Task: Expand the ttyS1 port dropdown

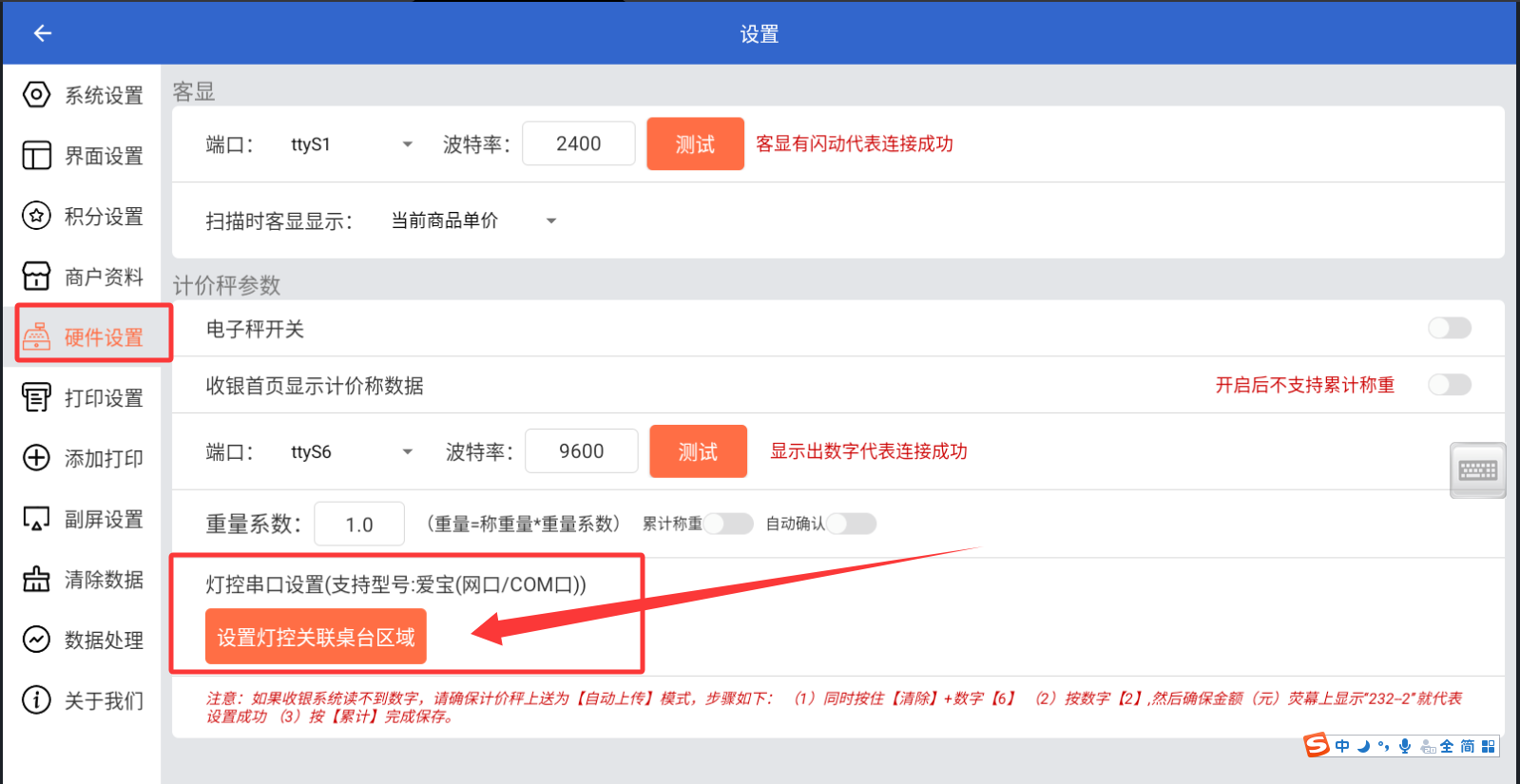Action: click(x=408, y=144)
